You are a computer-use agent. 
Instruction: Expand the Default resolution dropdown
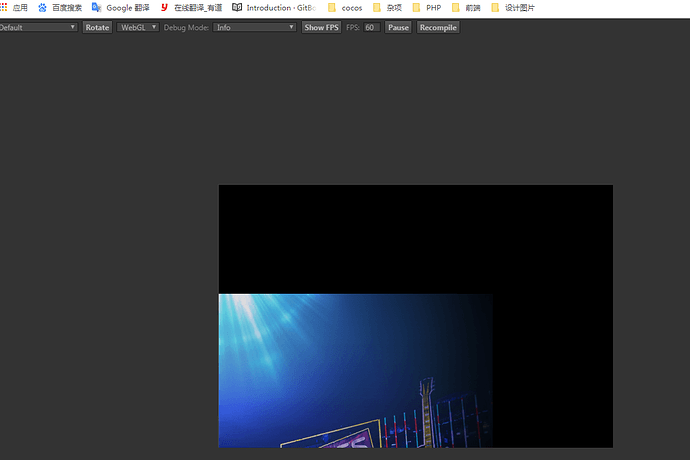pyautogui.click(x=38, y=27)
